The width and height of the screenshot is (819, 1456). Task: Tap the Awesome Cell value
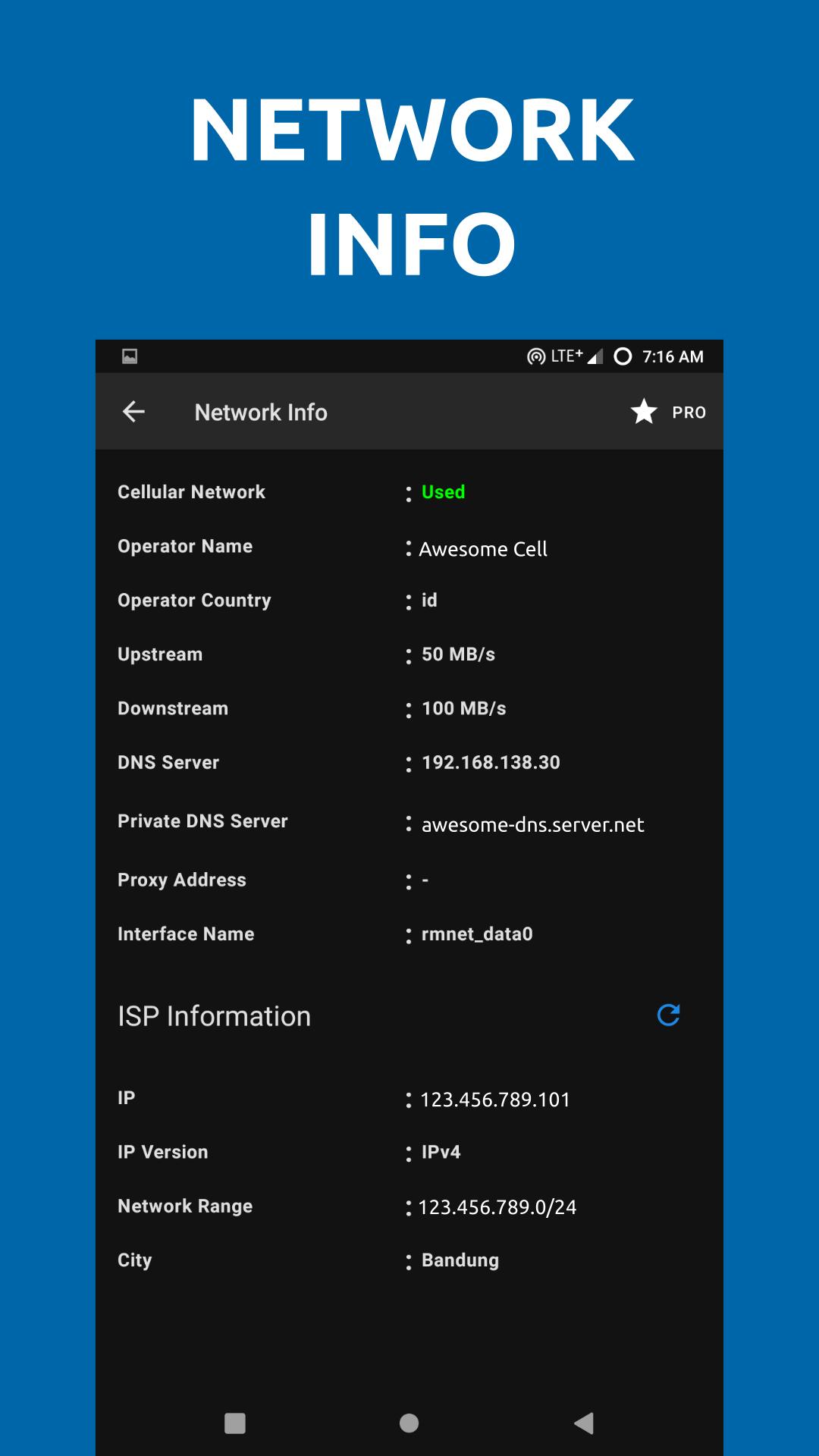pos(483,549)
